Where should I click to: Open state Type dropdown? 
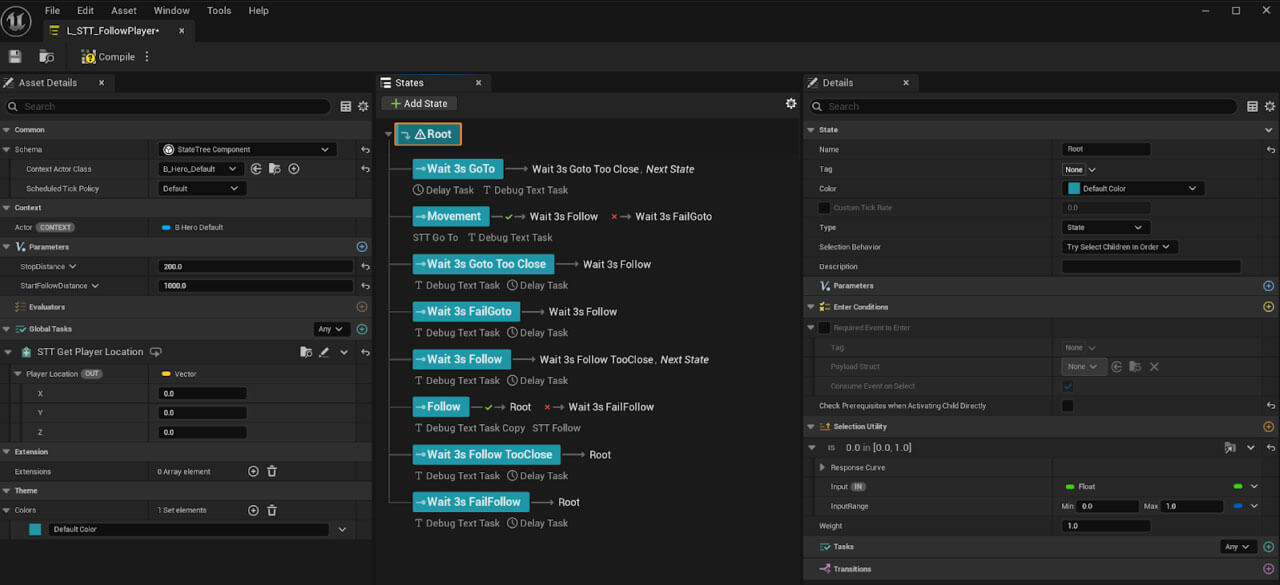[1106, 227]
